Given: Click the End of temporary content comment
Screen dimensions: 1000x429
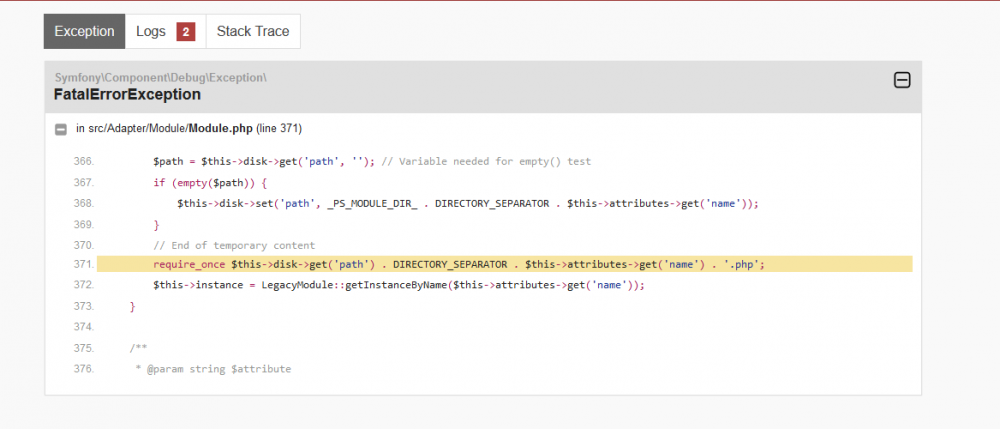Looking at the screenshot, I should click(234, 245).
